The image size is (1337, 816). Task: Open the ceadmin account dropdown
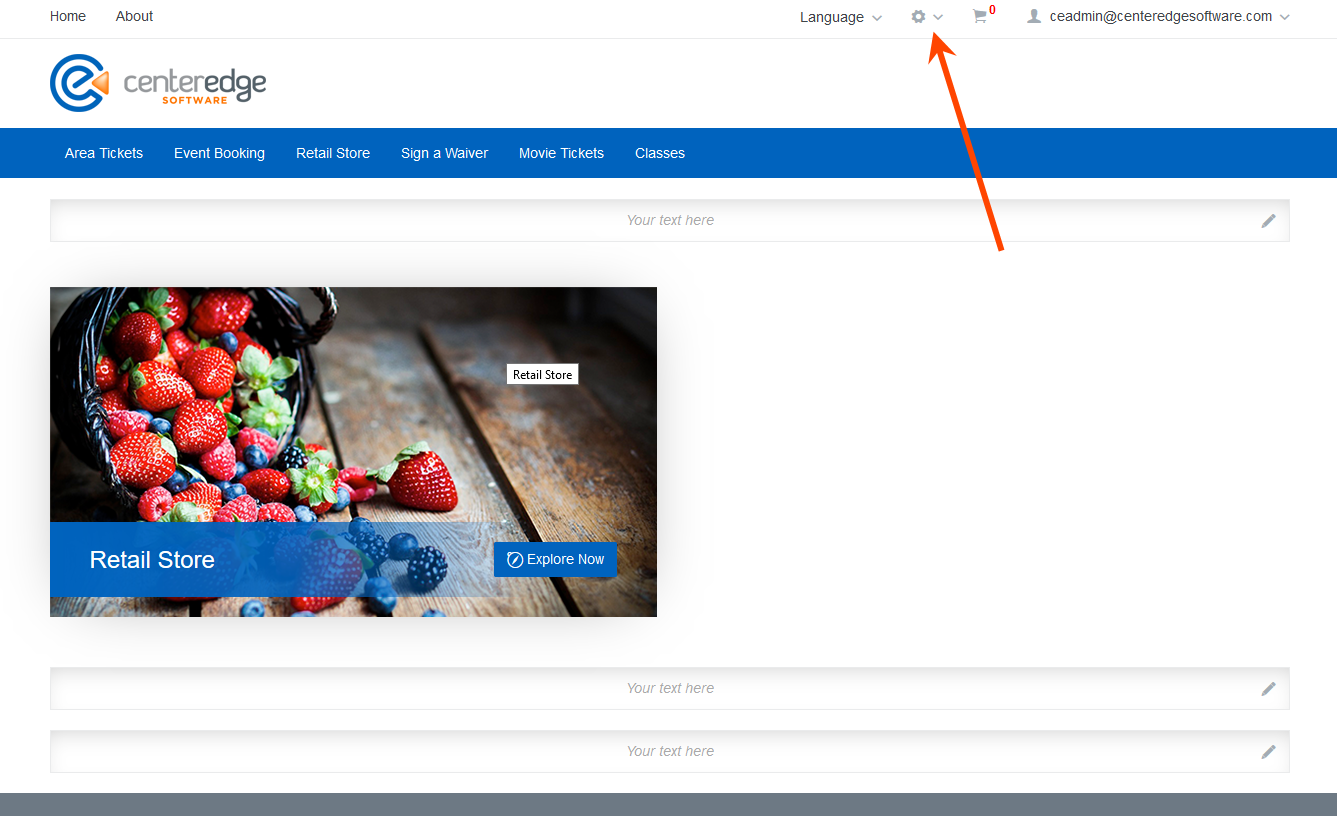click(x=1159, y=16)
